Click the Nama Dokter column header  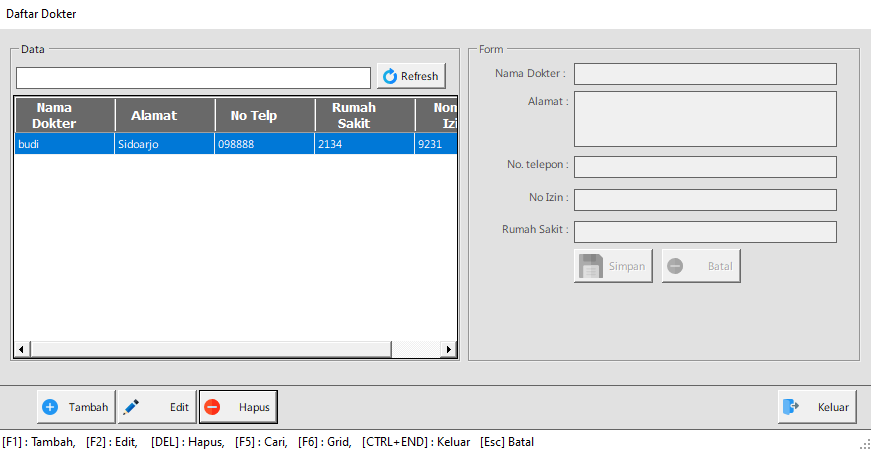(64, 116)
